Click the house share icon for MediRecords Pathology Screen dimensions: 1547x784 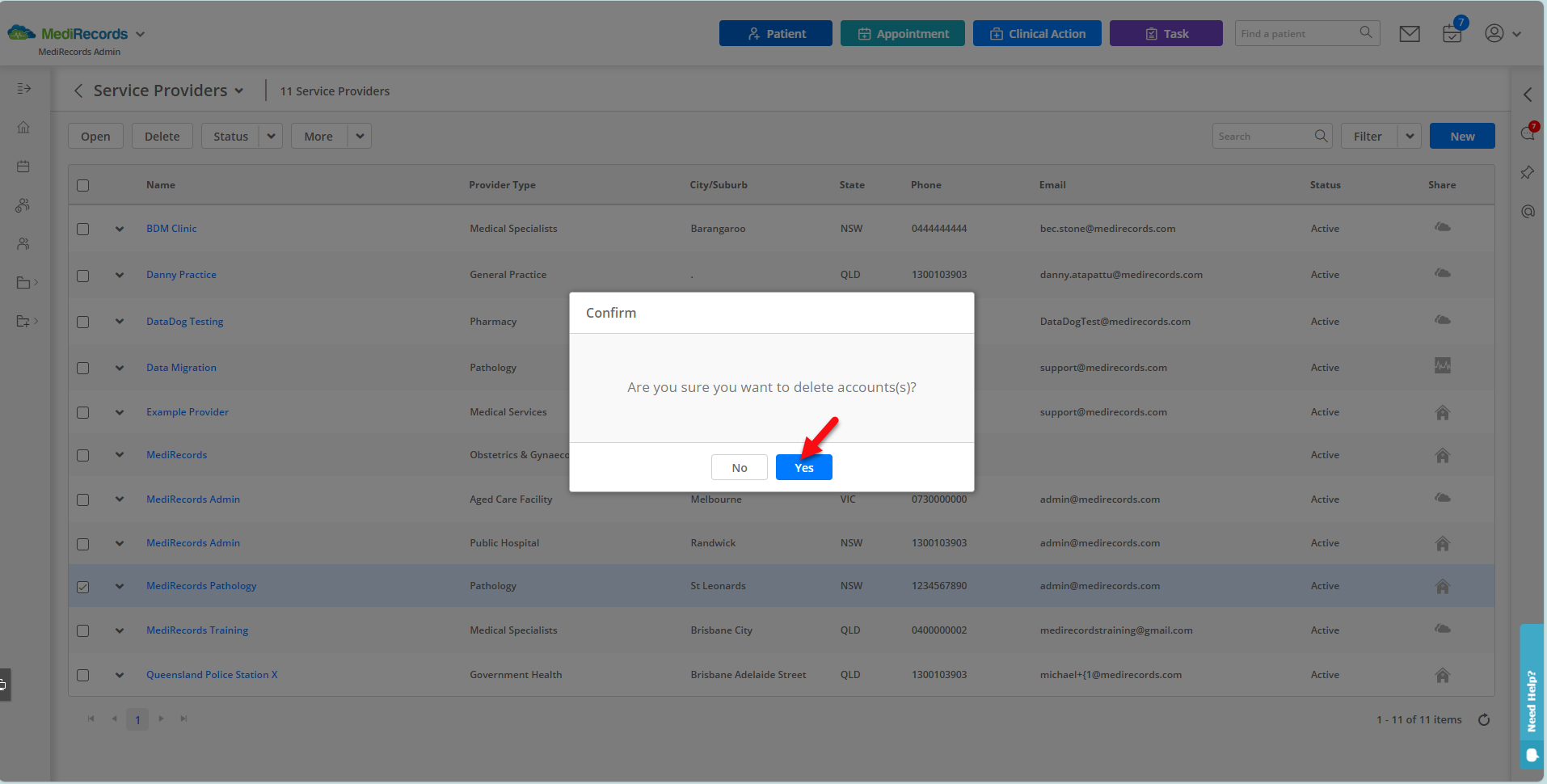(x=1442, y=586)
